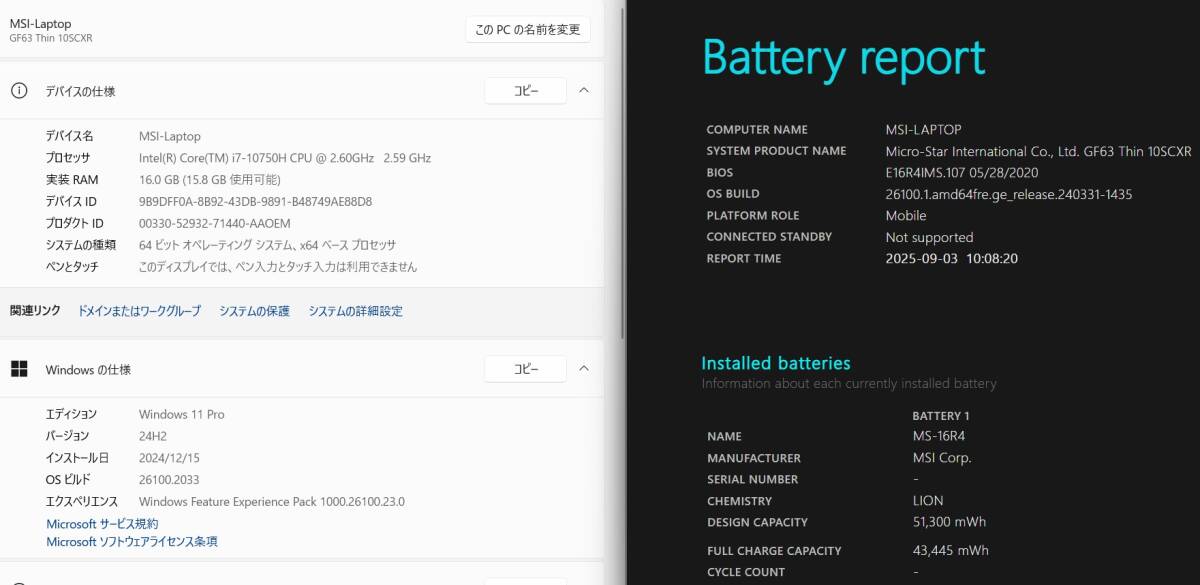This screenshot has width=1200, height=585.
Task: Click the Windows logo icon in specifications
Action: 19,369
